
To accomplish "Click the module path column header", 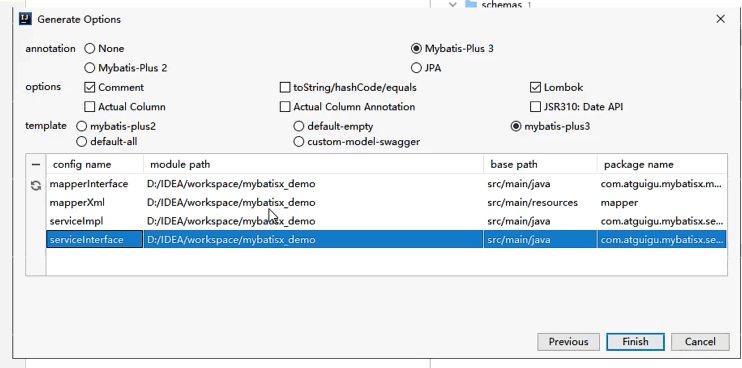I will (x=313, y=165).
